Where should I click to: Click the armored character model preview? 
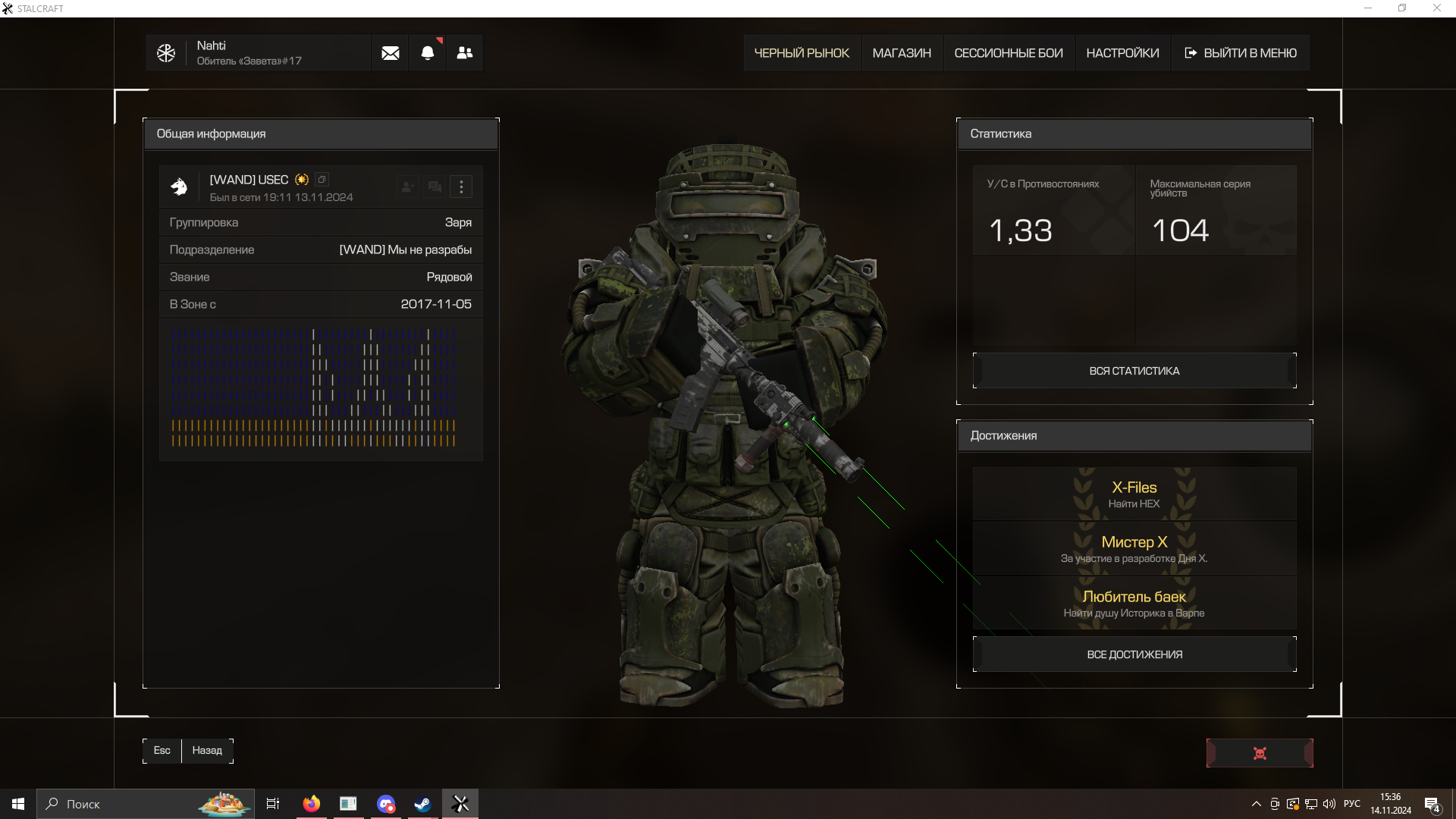726,425
